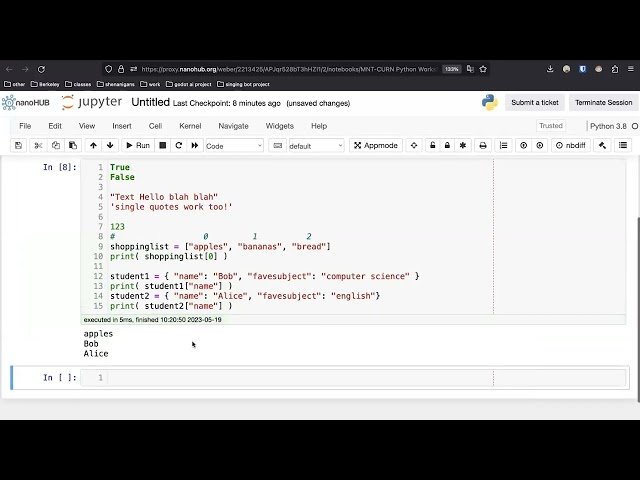The image size is (640, 480).
Task: Toggle the Trusted notebook indicator
Action: pos(551,126)
